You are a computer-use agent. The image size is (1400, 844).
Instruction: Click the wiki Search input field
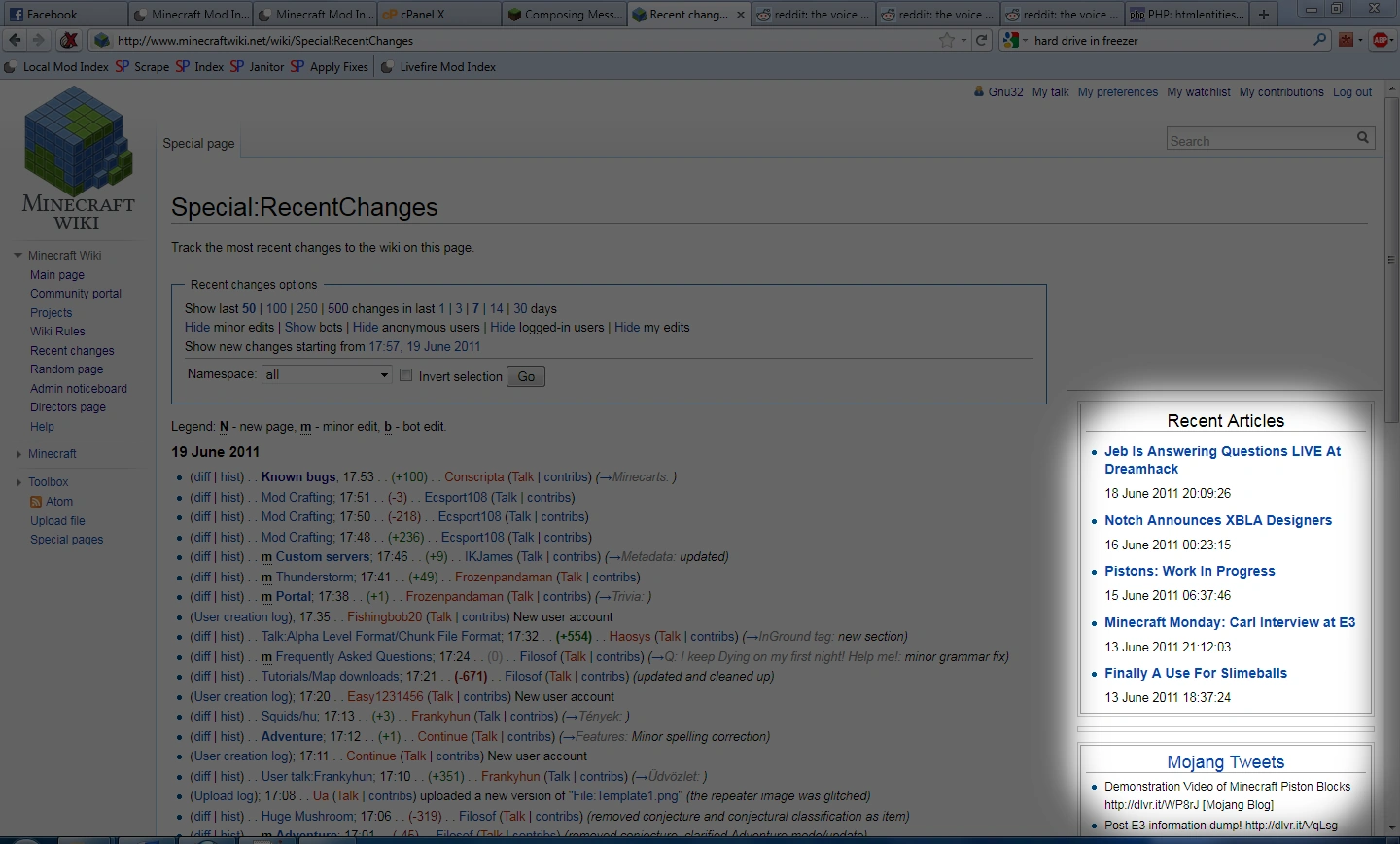pos(1261,139)
